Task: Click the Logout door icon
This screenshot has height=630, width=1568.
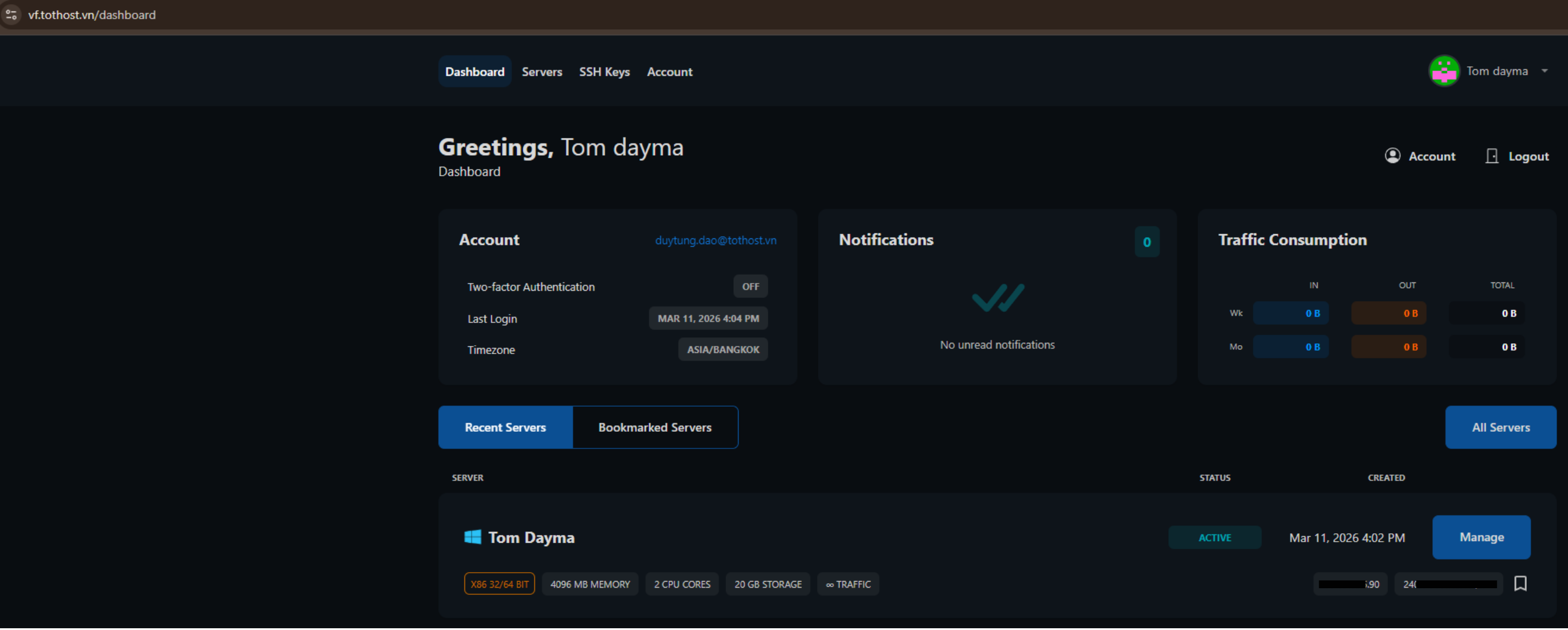Action: (x=1492, y=156)
